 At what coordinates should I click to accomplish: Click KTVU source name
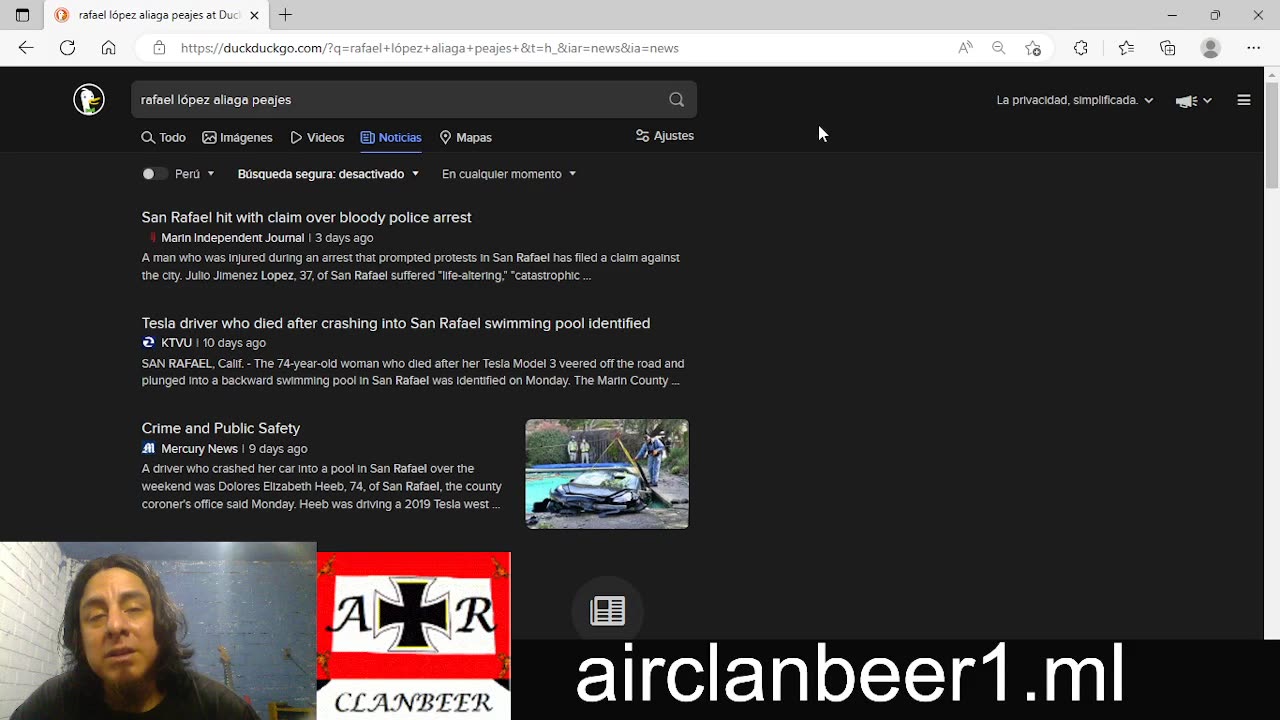coord(176,343)
